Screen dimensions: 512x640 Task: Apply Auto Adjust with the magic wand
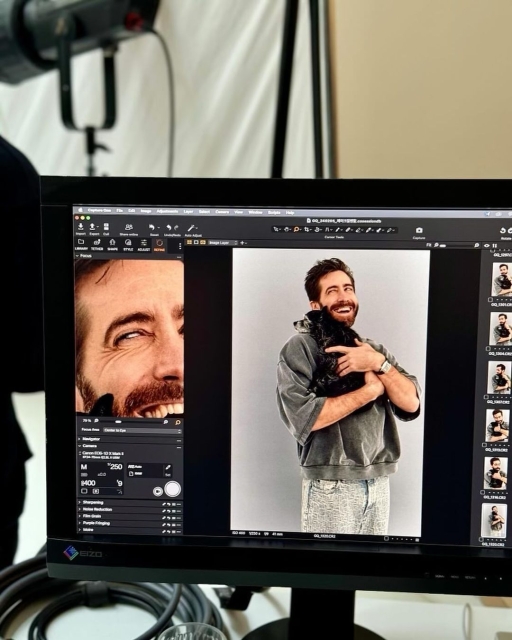[191, 228]
